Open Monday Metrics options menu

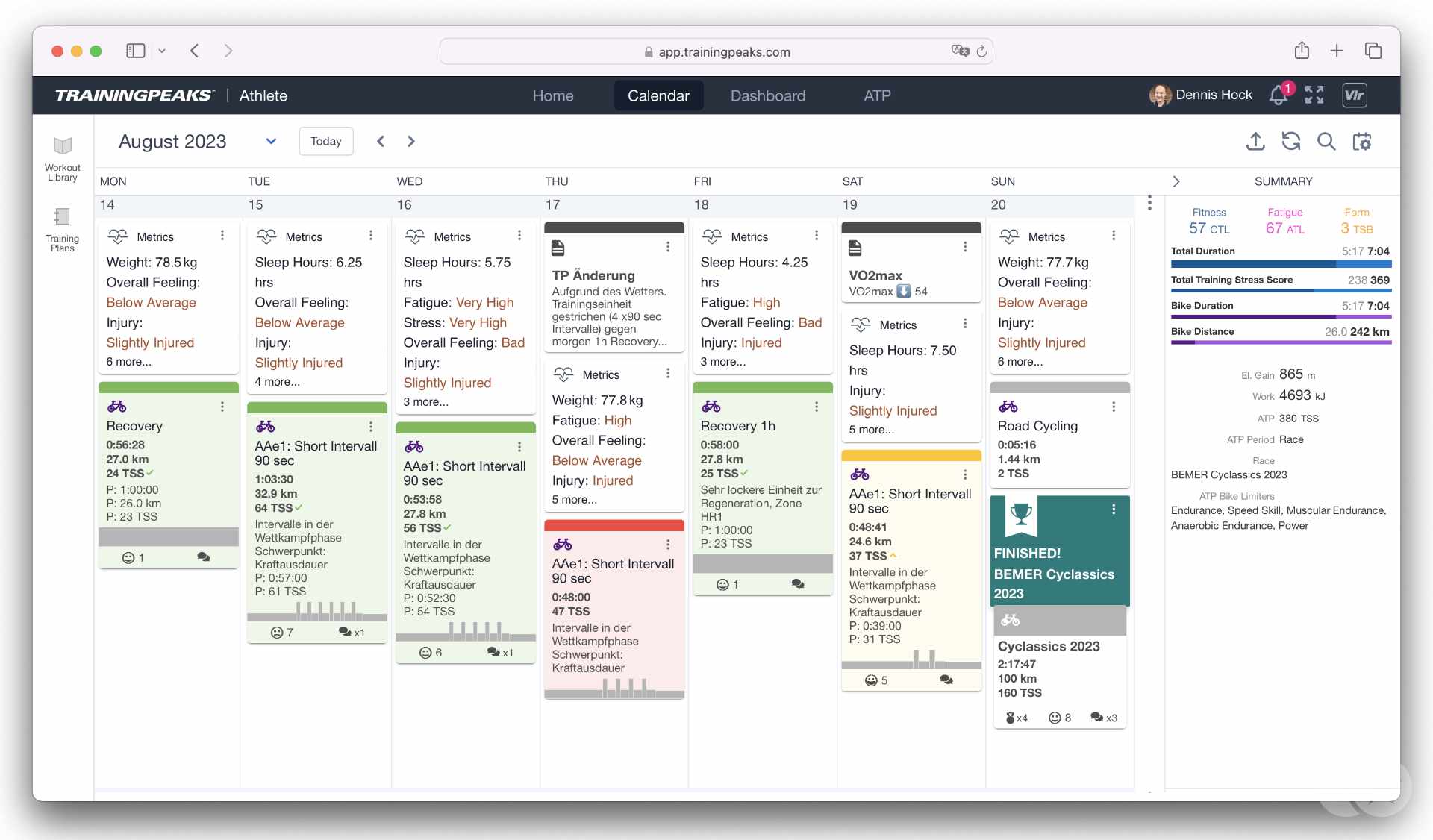[x=222, y=236]
